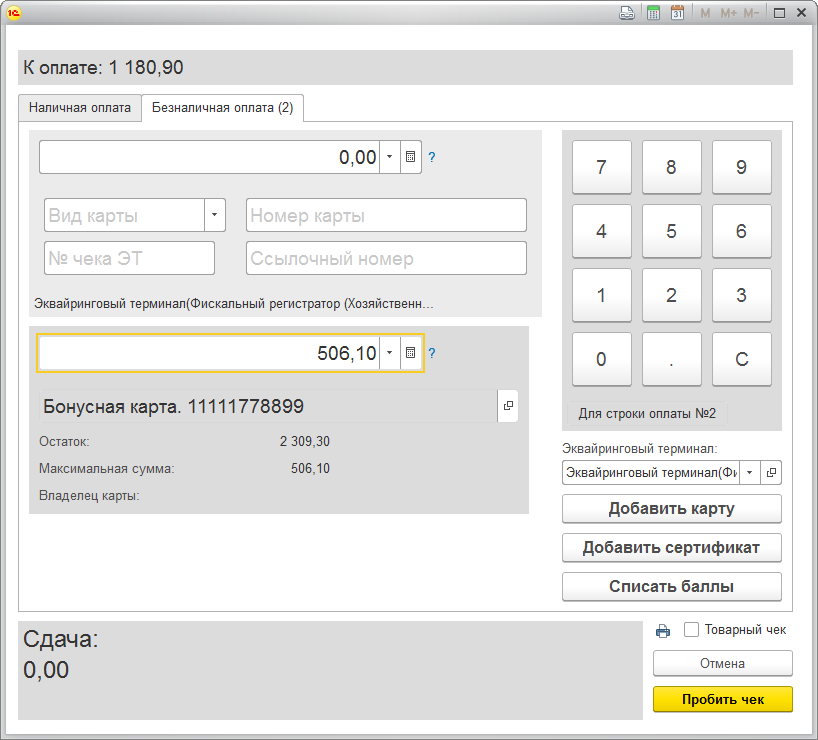Click the Добавить сертификат button
Viewport: 818px width, 740px height.
[x=671, y=547]
